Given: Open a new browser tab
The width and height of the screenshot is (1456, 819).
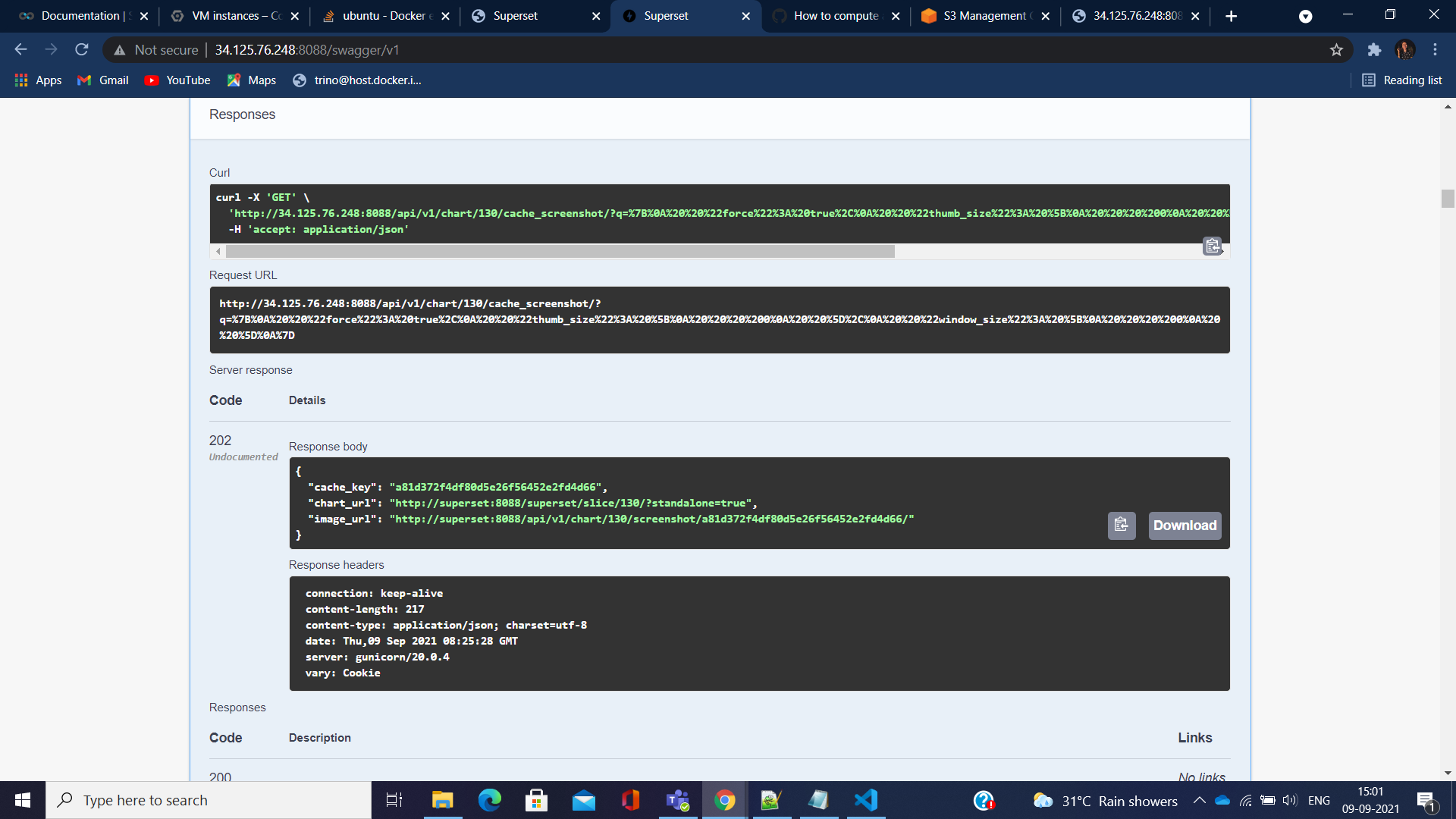Looking at the screenshot, I should click(1231, 16).
